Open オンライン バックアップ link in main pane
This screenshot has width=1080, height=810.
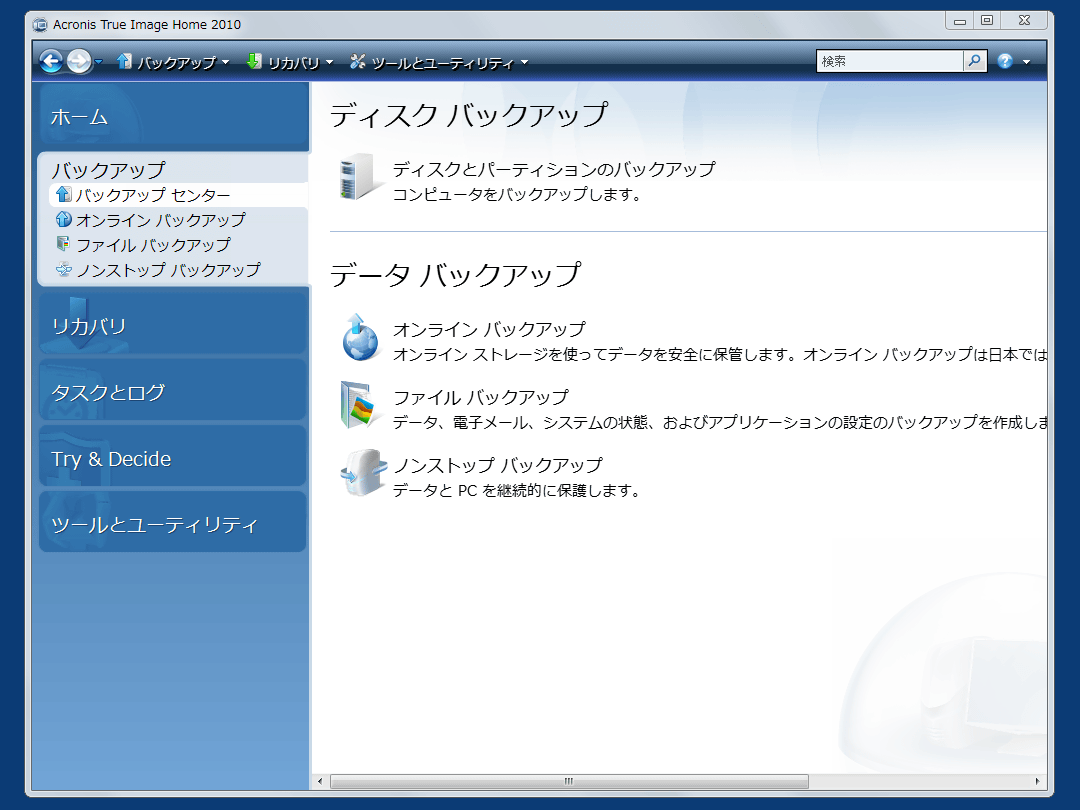pos(489,329)
